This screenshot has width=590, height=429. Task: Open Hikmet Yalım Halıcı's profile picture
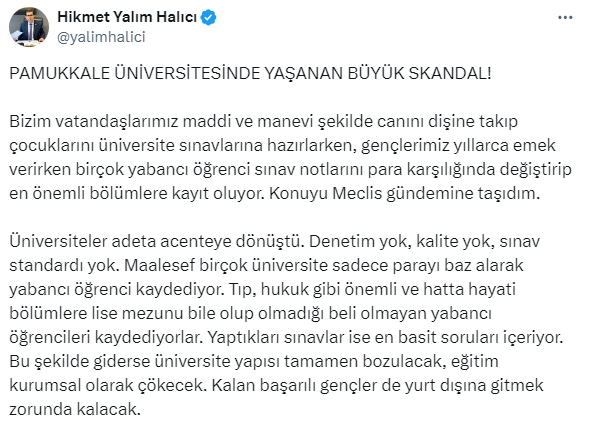point(29,27)
